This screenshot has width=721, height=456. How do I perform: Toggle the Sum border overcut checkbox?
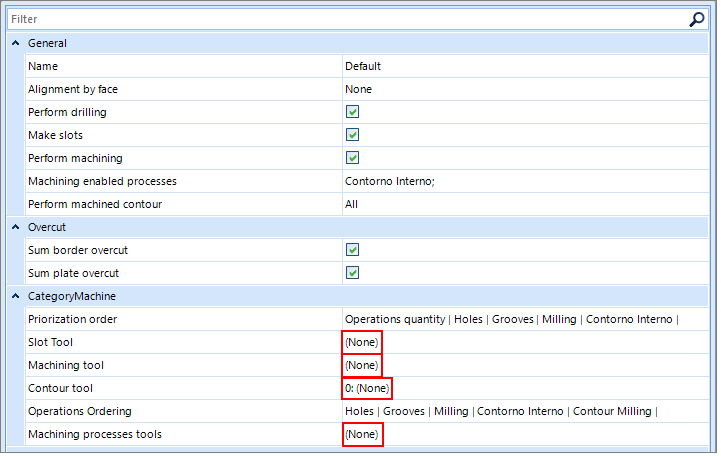[352, 250]
